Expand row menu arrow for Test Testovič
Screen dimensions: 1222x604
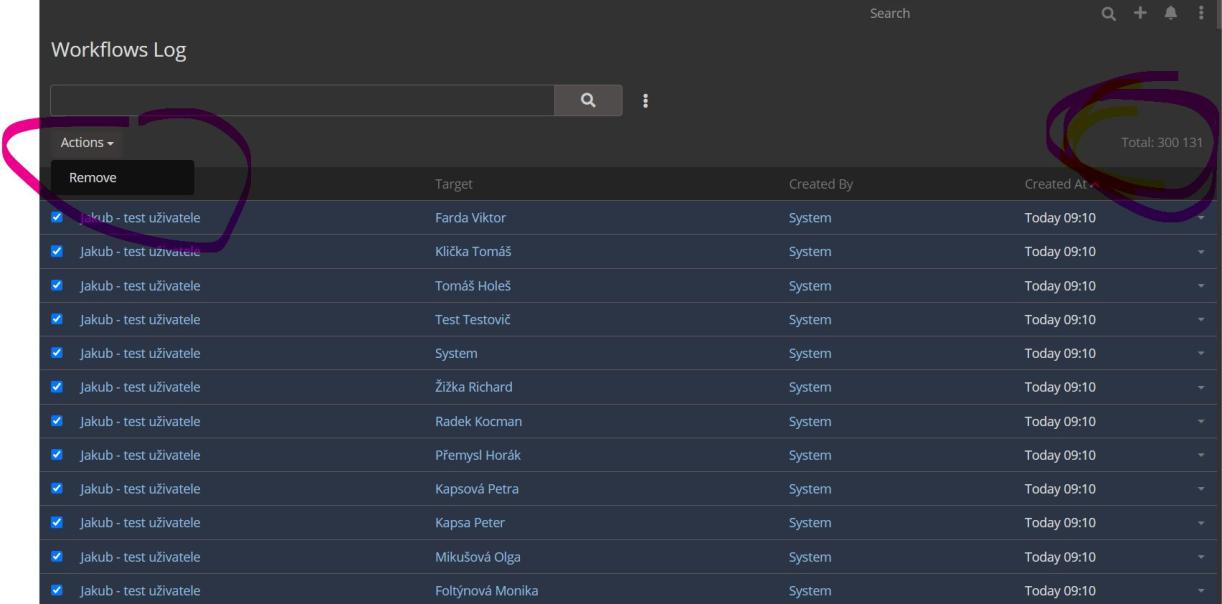coord(1201,320)
